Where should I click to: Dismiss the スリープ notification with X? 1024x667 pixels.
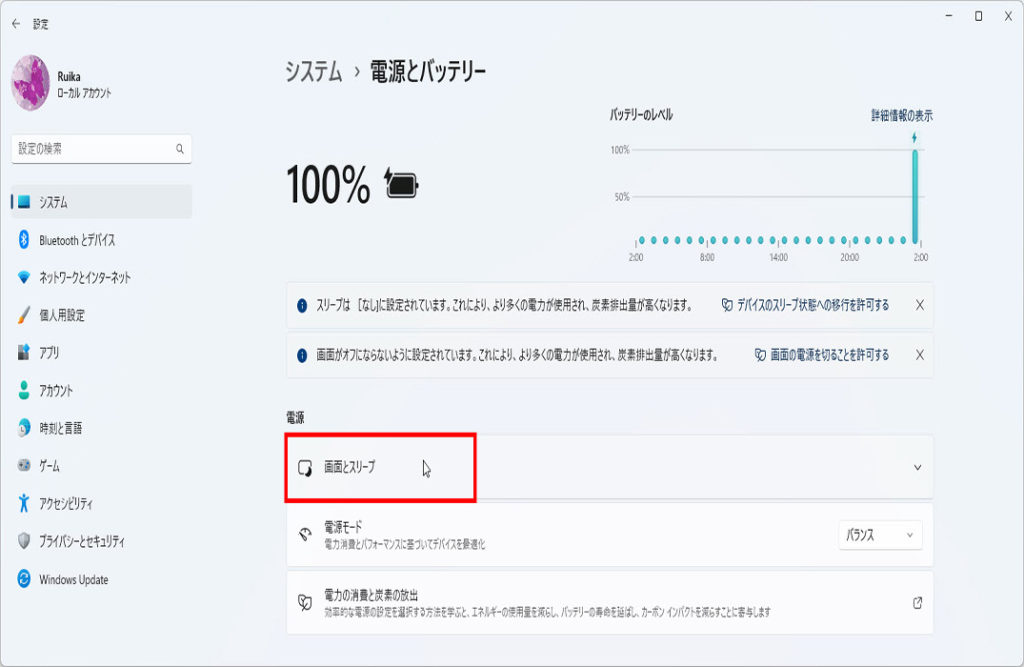point(919,305)
